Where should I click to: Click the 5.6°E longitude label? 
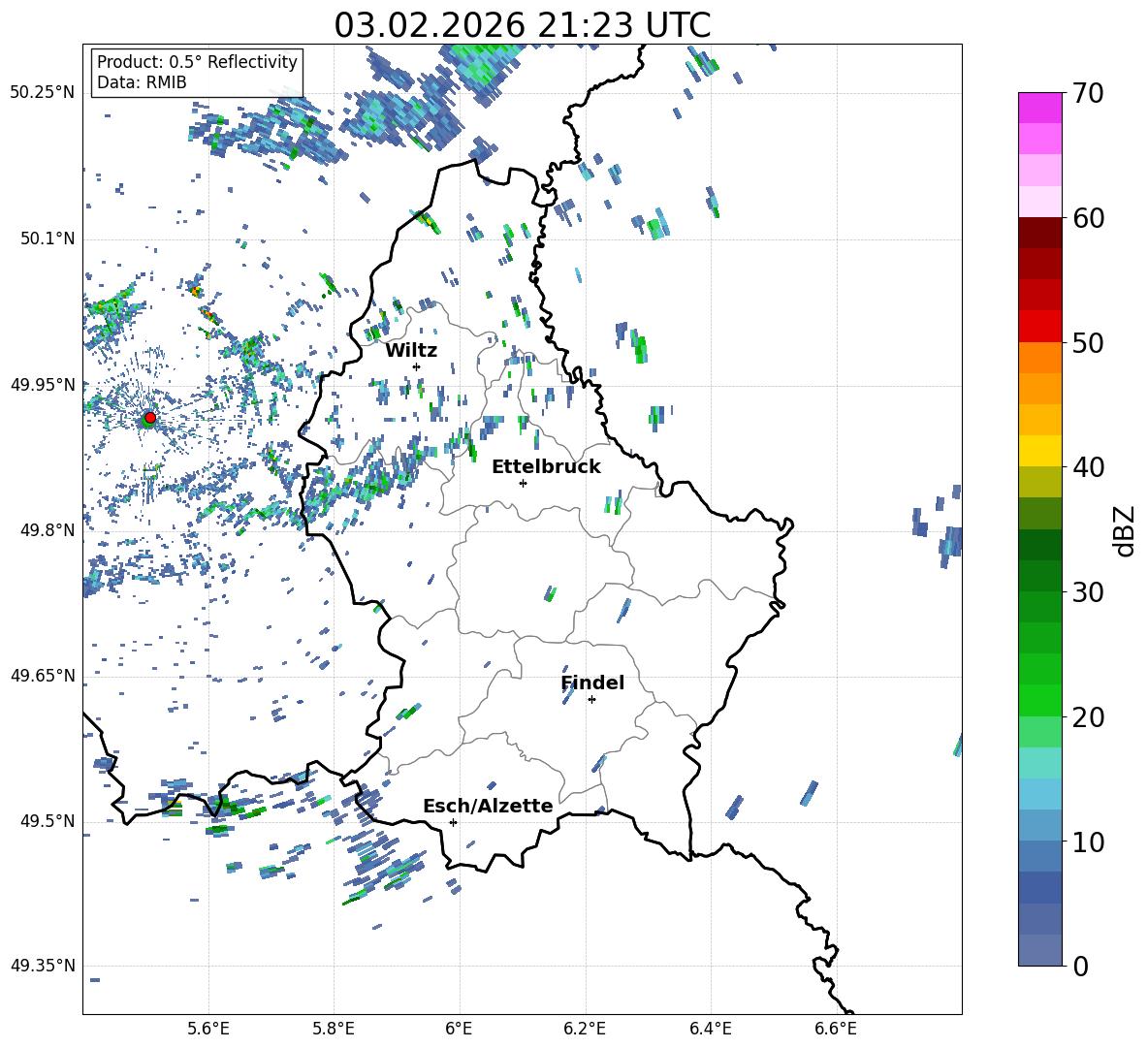pos(208,1029)
